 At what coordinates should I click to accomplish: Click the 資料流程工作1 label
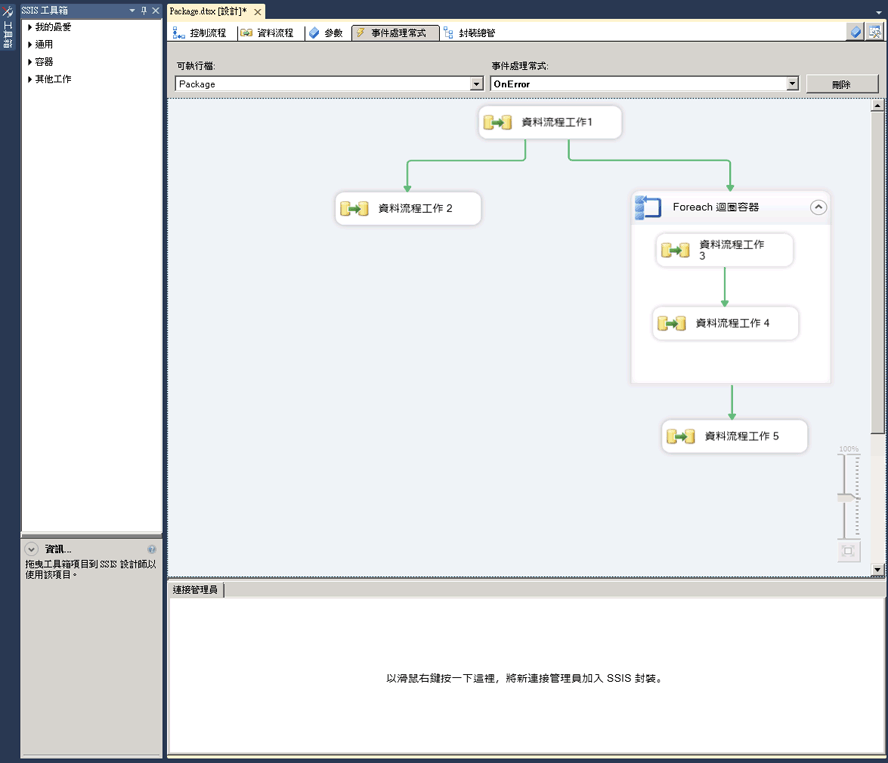click(x=557, y=122)
